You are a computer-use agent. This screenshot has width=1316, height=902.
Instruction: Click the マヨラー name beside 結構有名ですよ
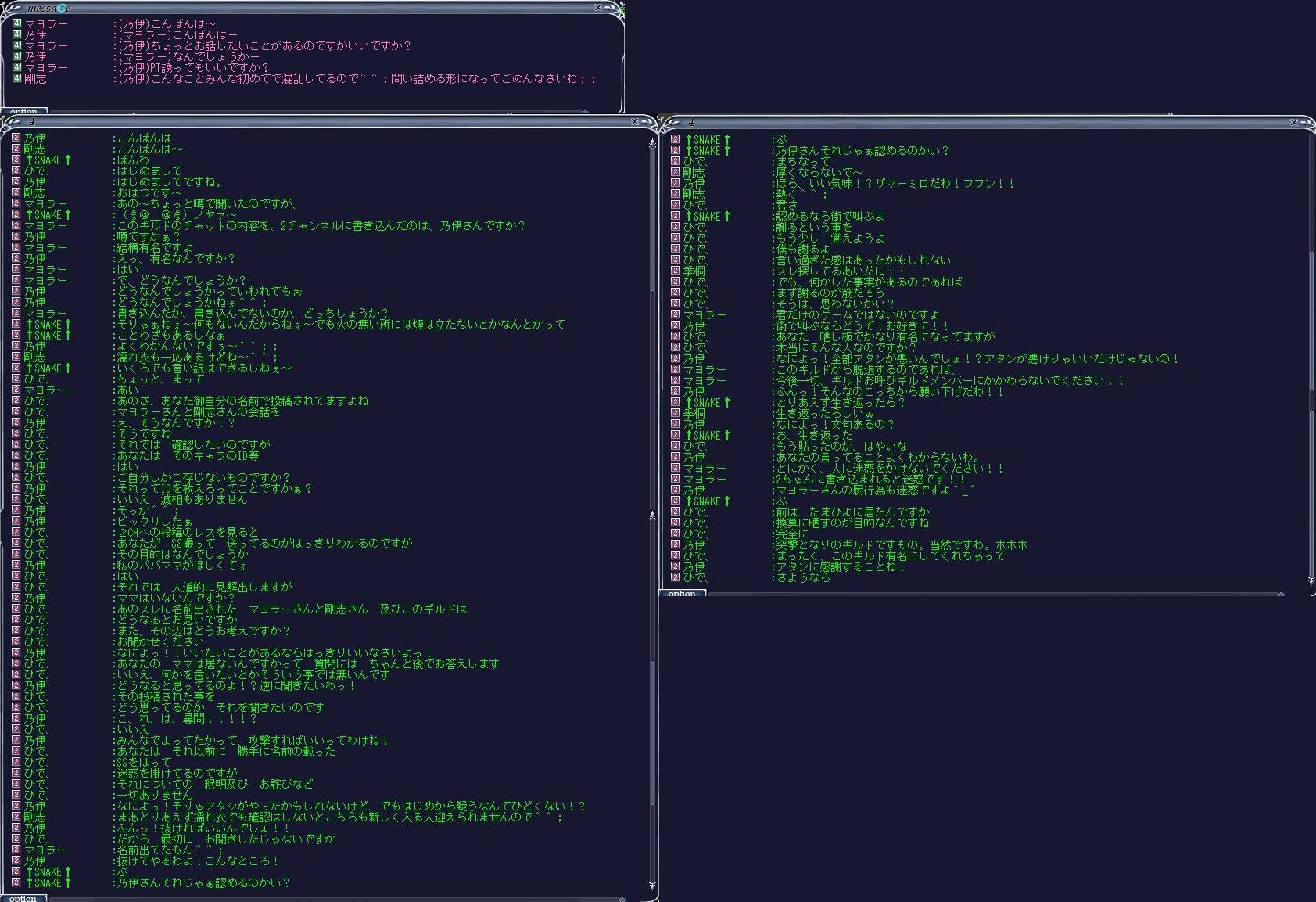click(x=45, y=247)
